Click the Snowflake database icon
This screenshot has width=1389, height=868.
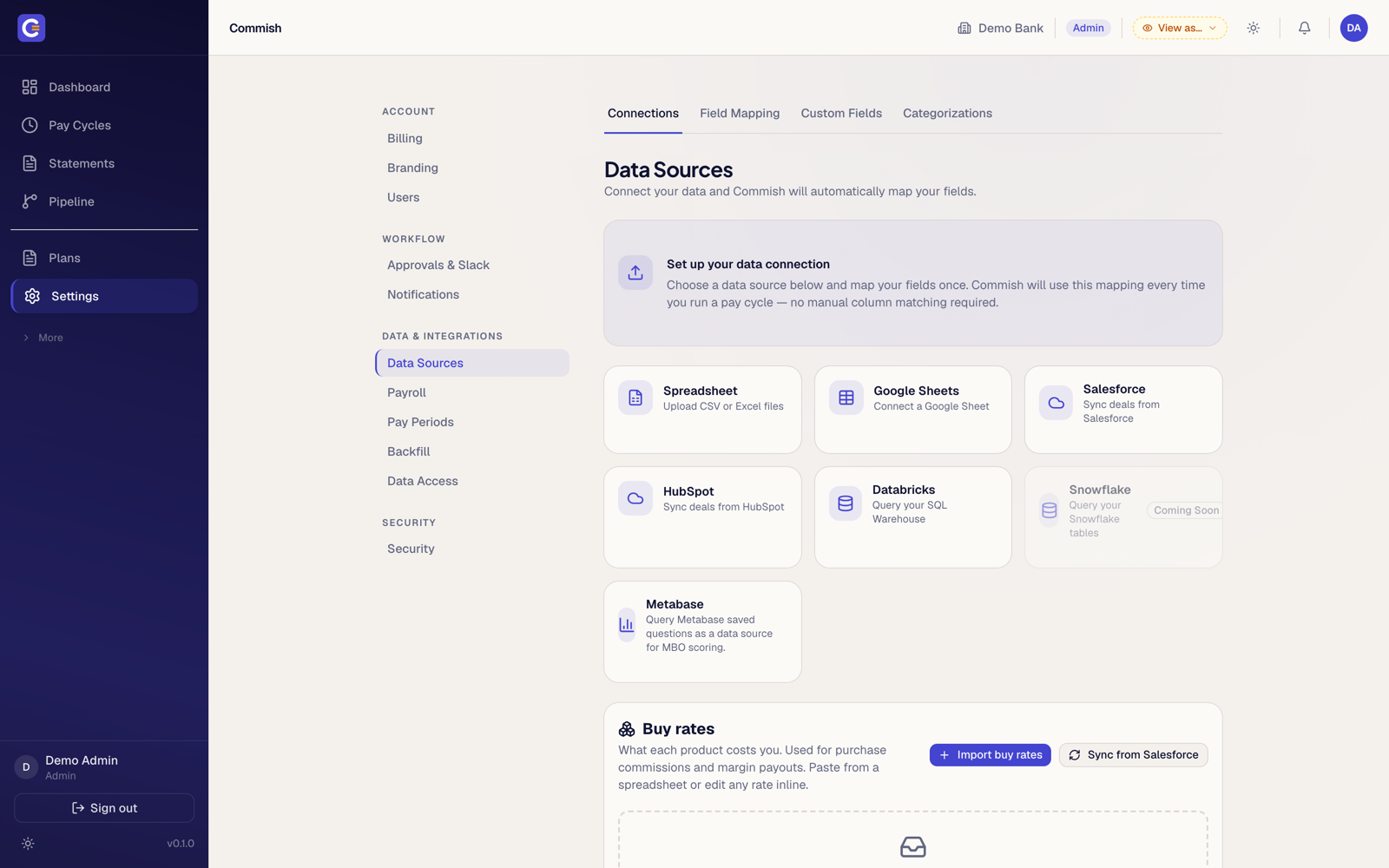point(1049,510)
